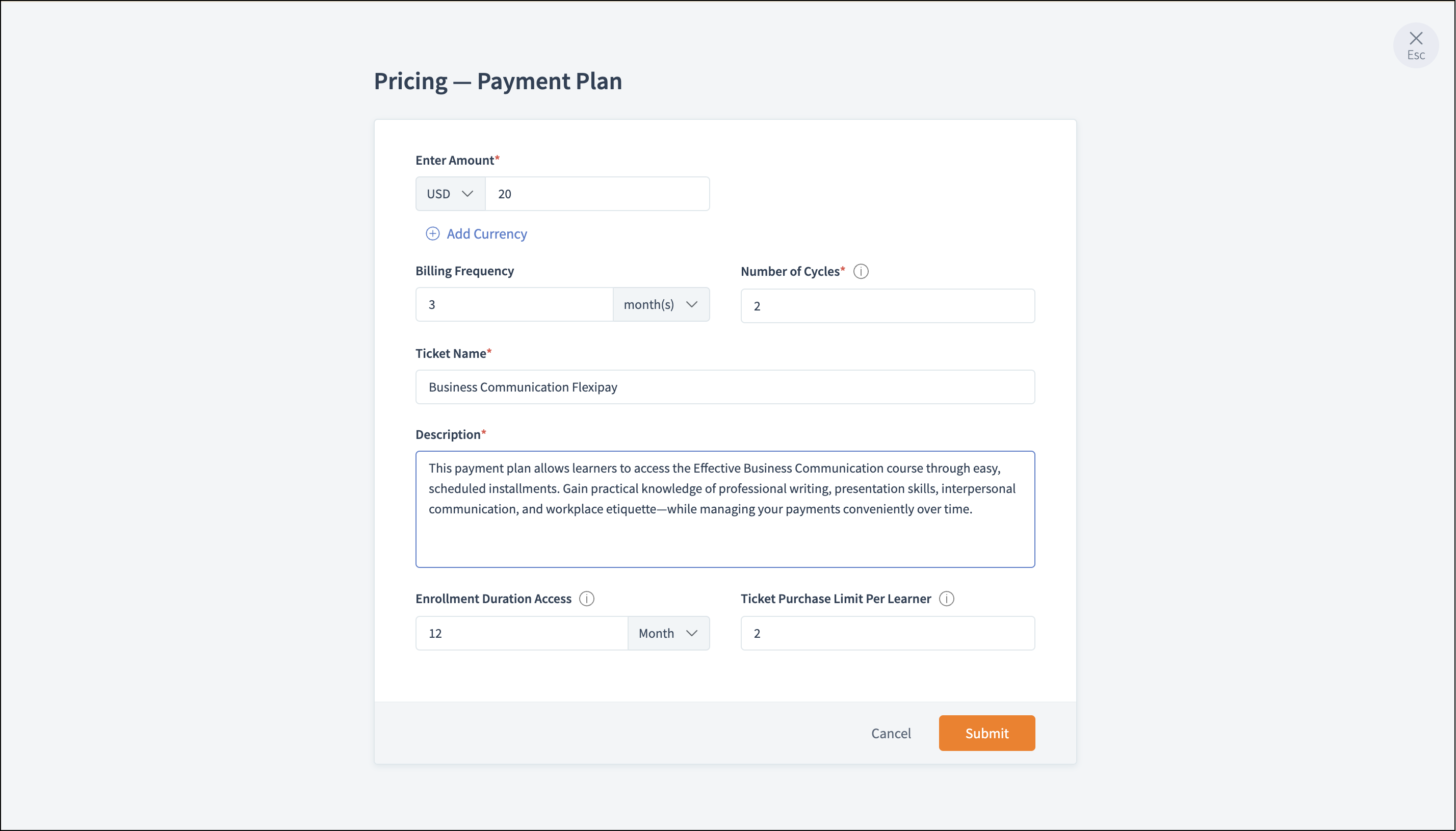Show info for Enrollment Duration Access
1456x831 pixels.
(586, 599)
